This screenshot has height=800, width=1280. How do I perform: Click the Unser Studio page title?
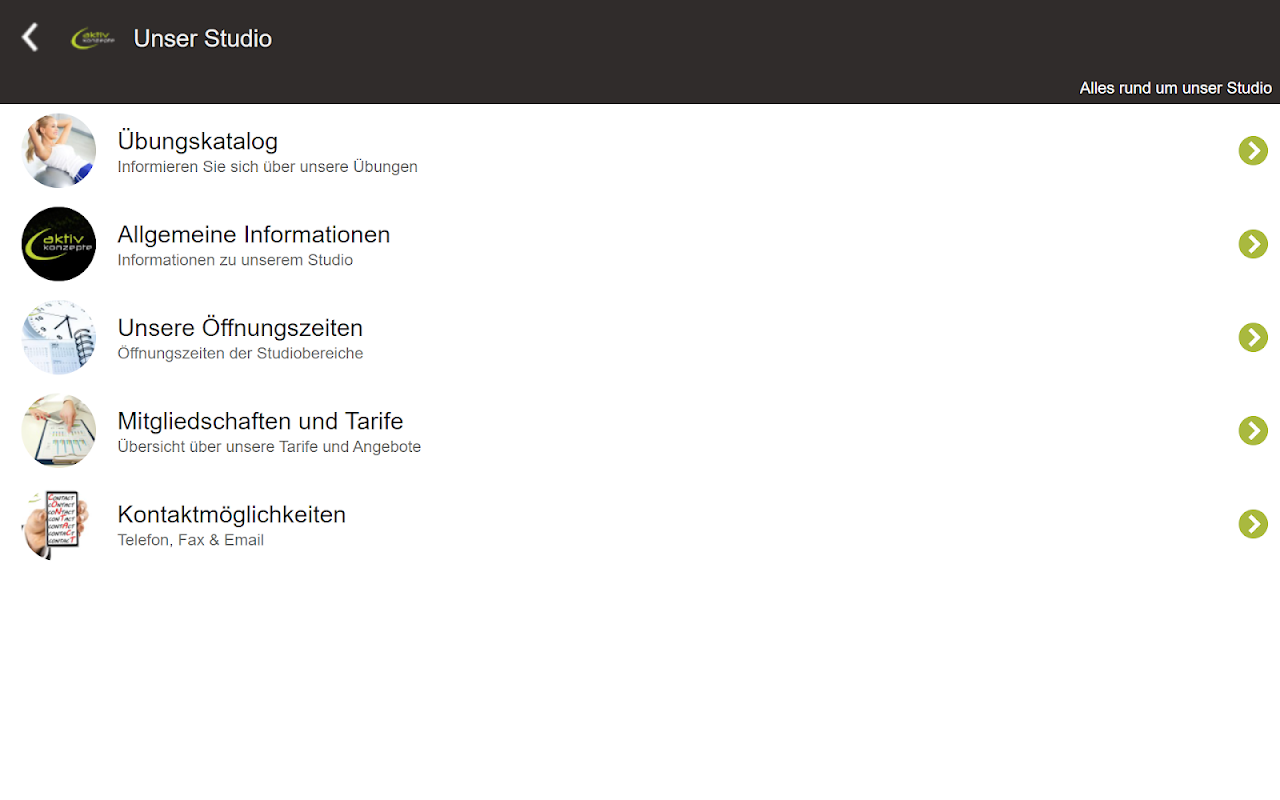(x=203, y=38)
